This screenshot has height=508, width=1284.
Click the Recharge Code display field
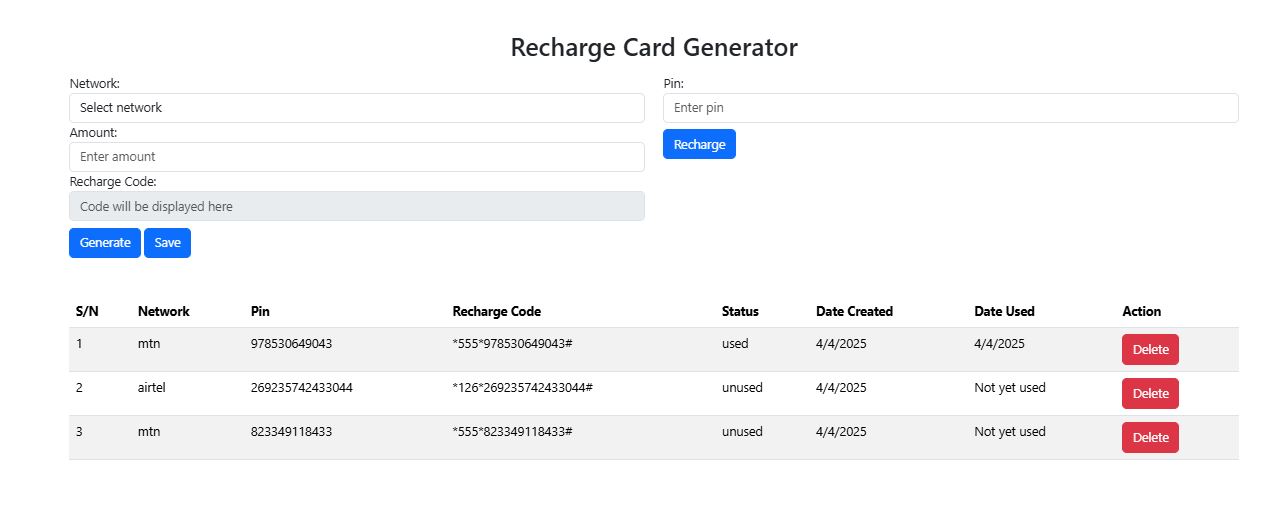pyautogui.click(x=356, y=206)
